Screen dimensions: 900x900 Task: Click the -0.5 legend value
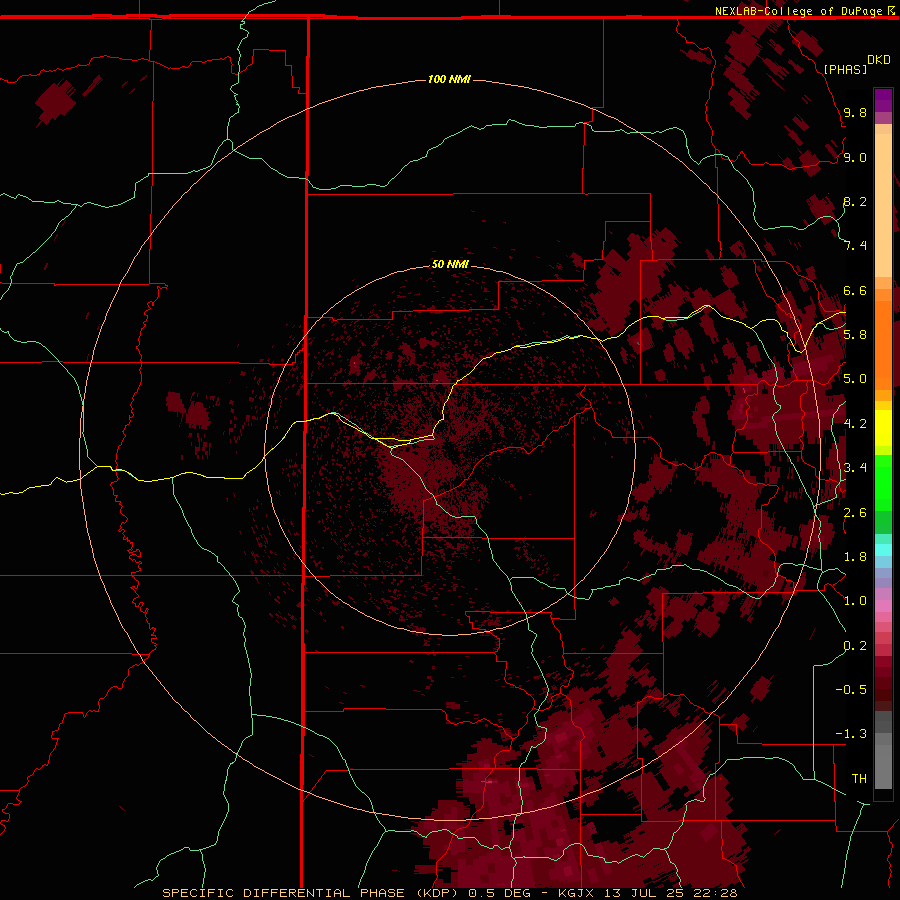[x=851, y=690]
